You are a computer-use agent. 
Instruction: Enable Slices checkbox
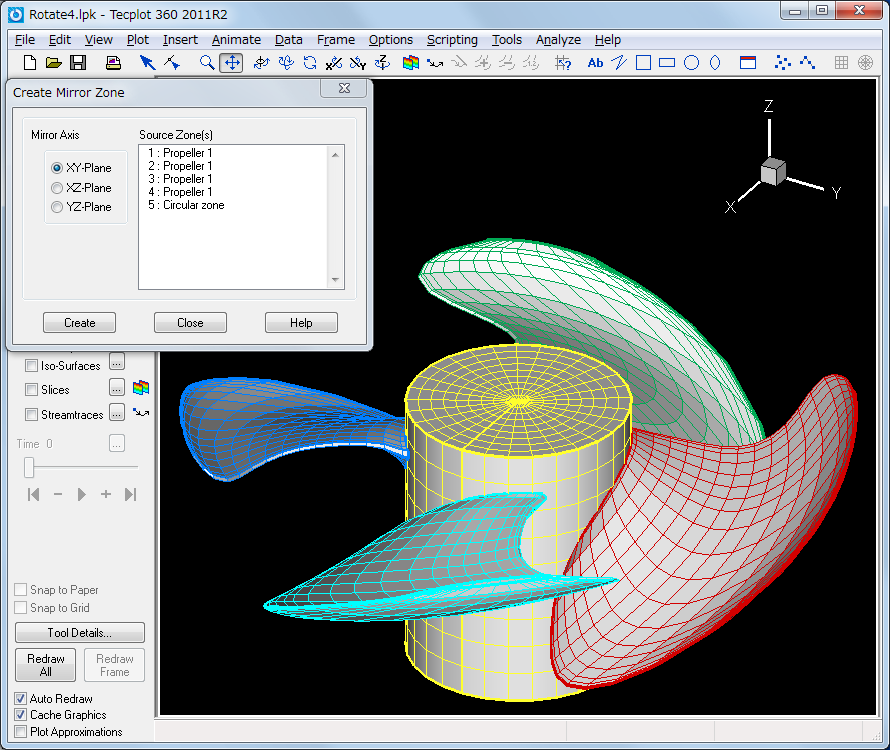[x=32, y=389]
